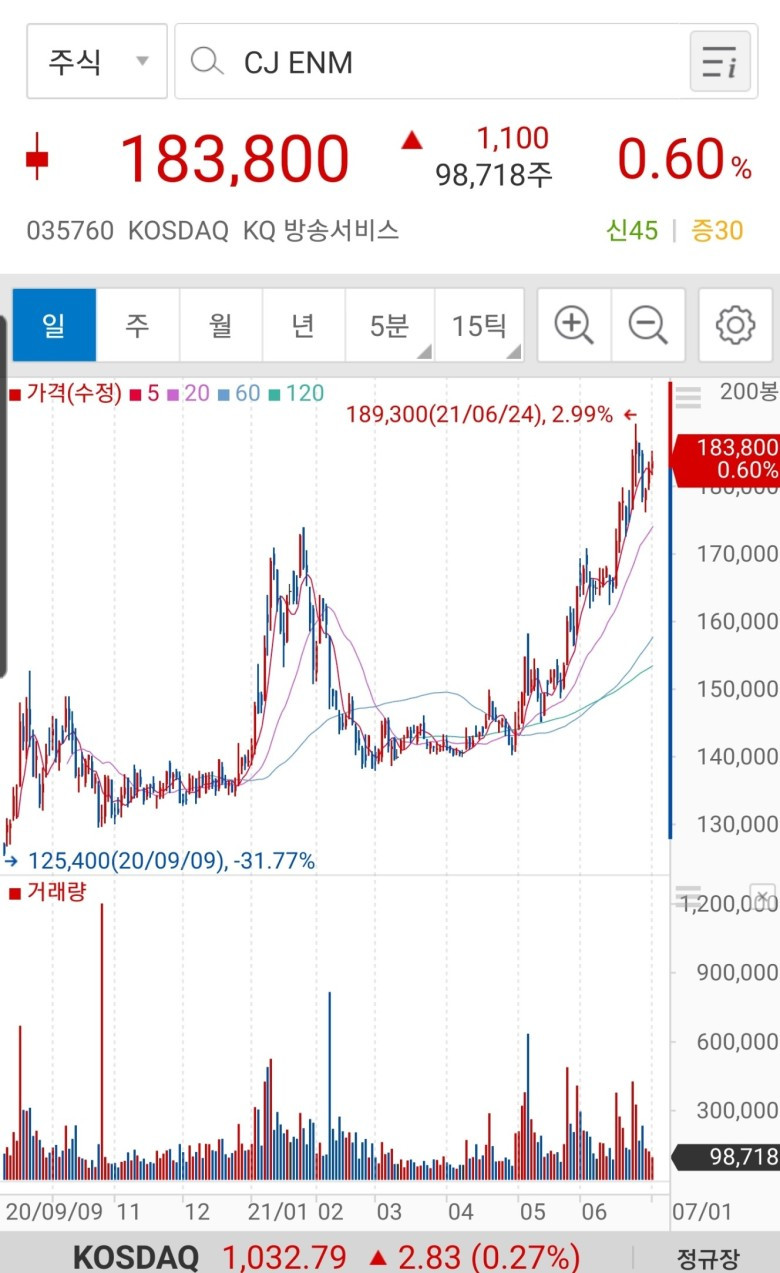Close the volume (거래량) panel with X
This screenshot has width=780, height=1273.
[x=762, y=895]
